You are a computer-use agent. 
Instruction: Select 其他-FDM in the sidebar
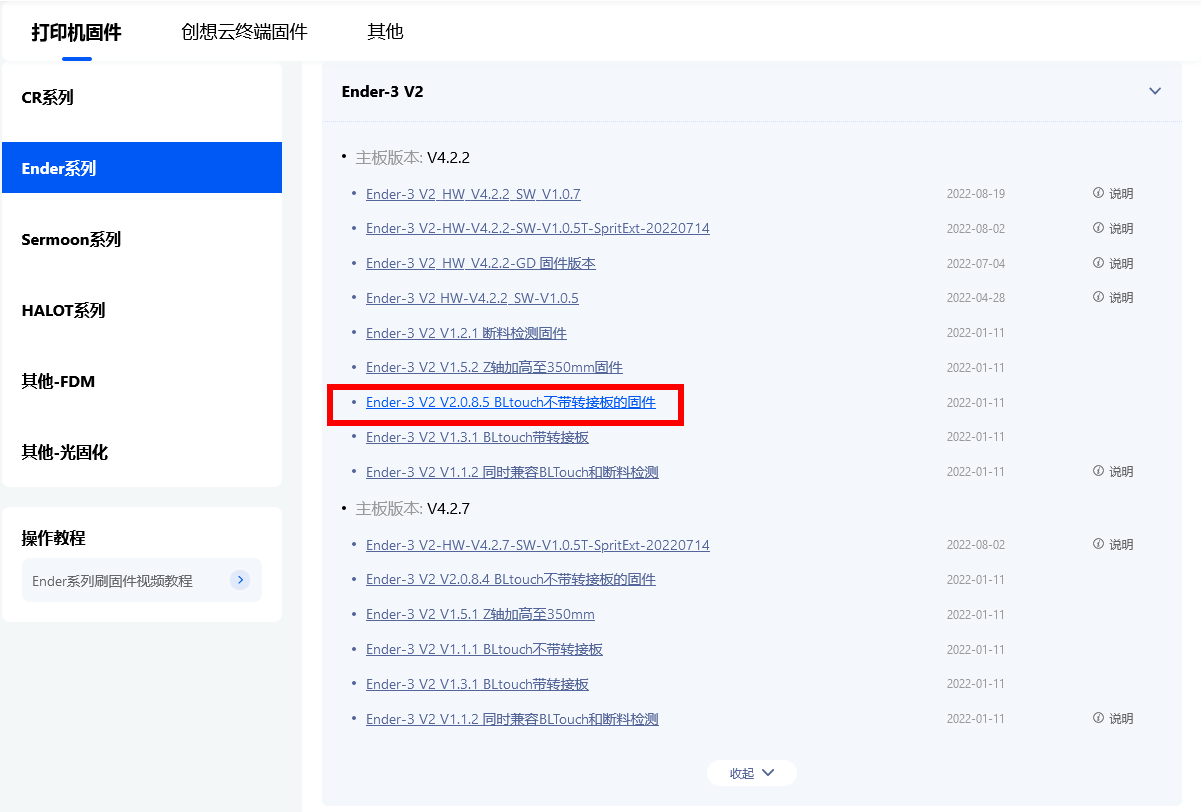coord(142,382)
